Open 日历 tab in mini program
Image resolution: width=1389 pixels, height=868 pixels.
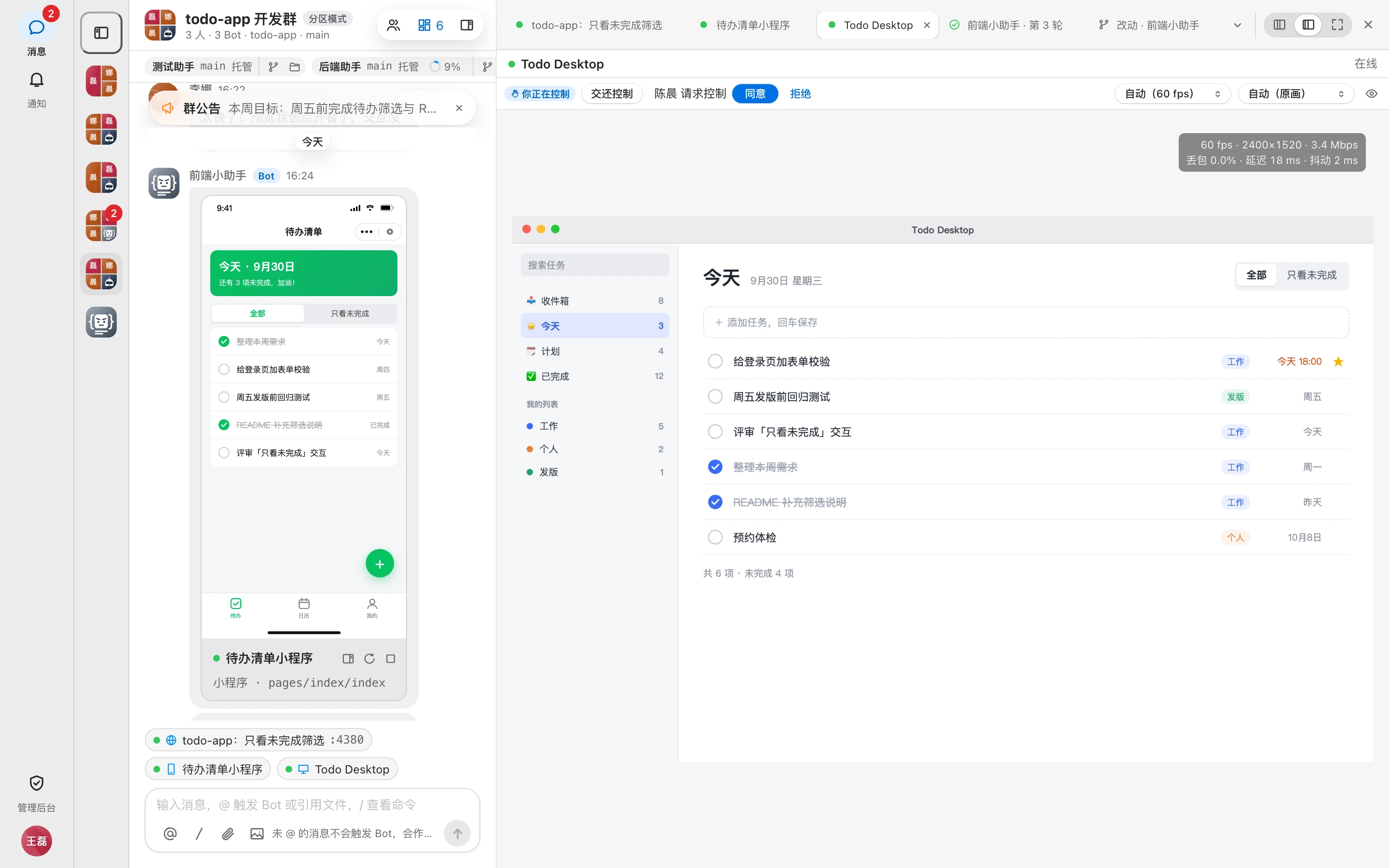click(304, 608)
